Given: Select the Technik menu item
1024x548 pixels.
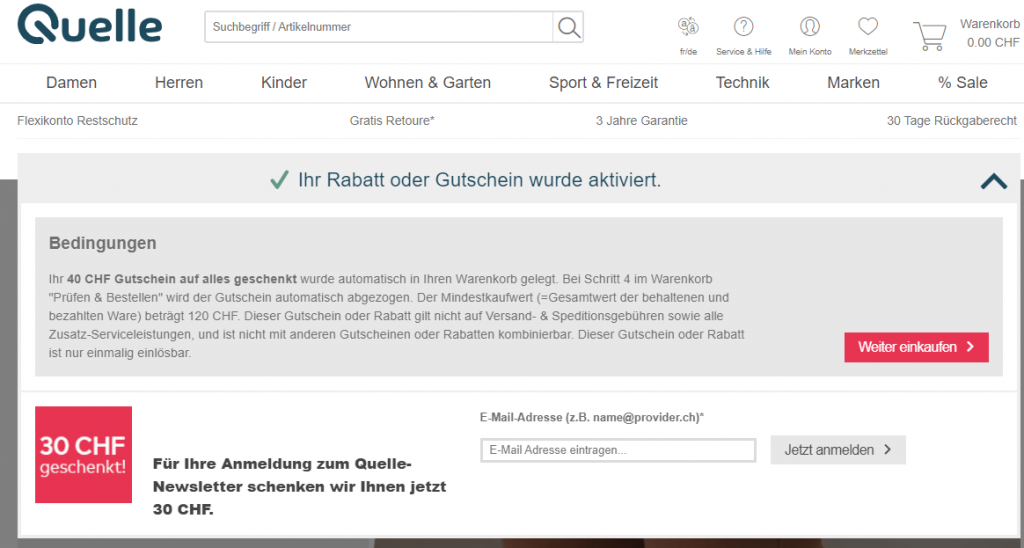Looking at the screenshot, I should (x=743, y=83).
